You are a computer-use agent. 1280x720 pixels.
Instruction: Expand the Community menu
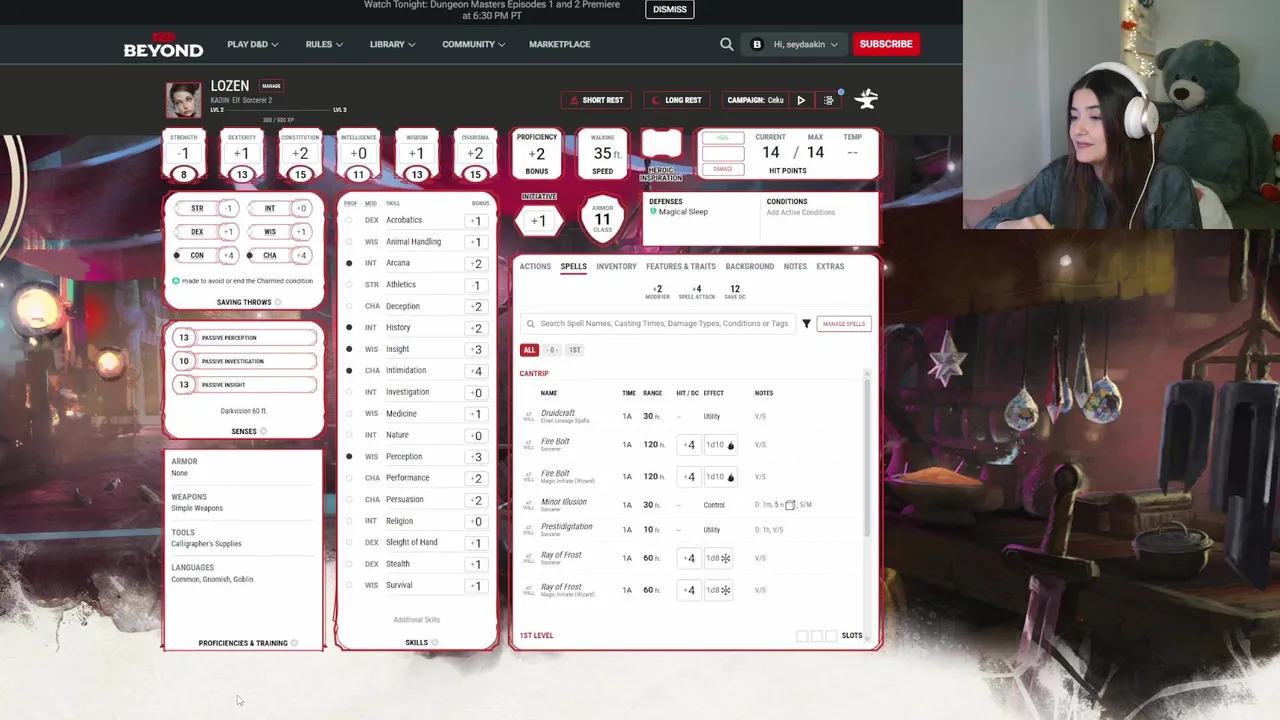473,44
